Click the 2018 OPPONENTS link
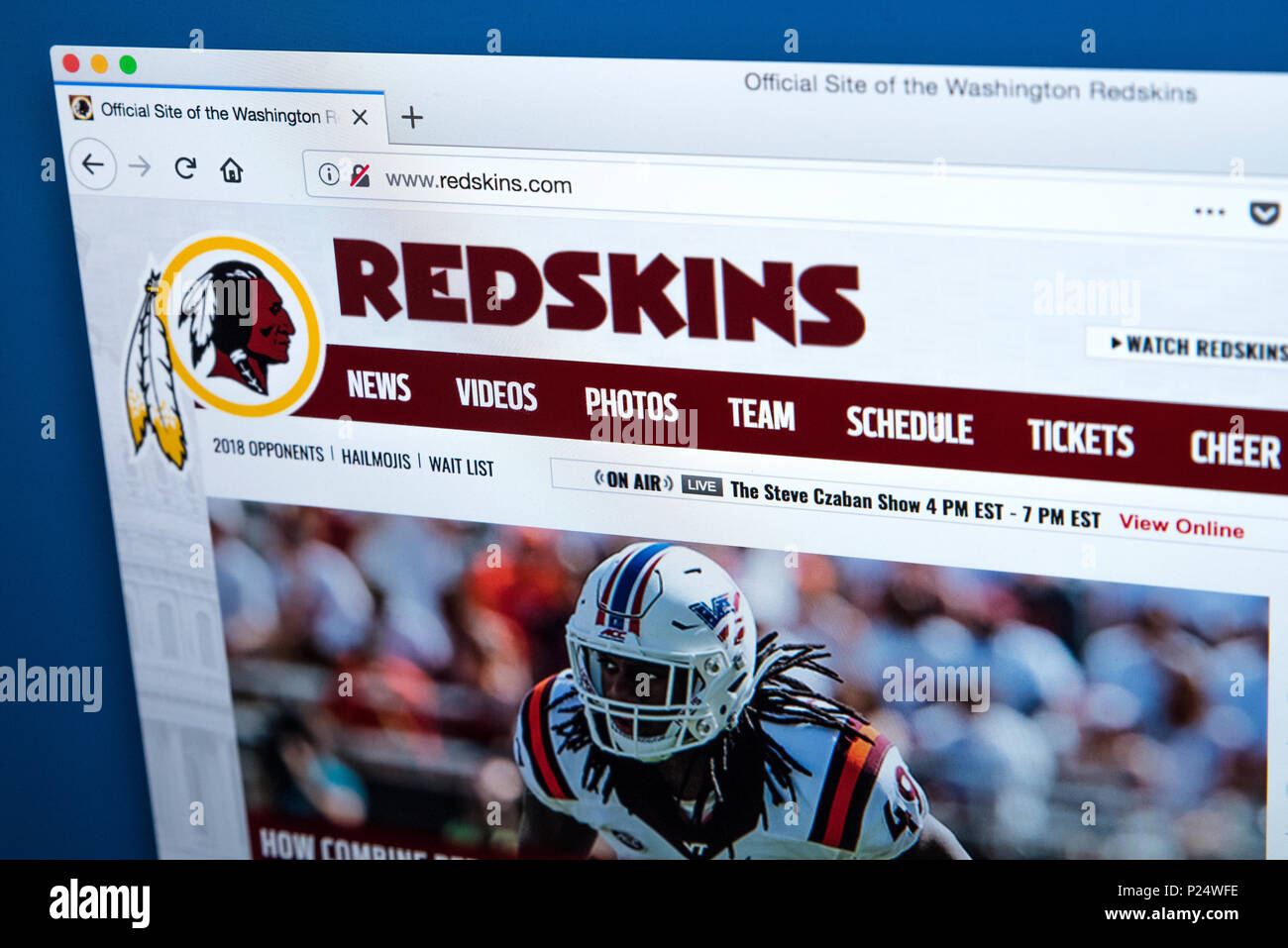The image size is (1288, 948). (268, 450)
